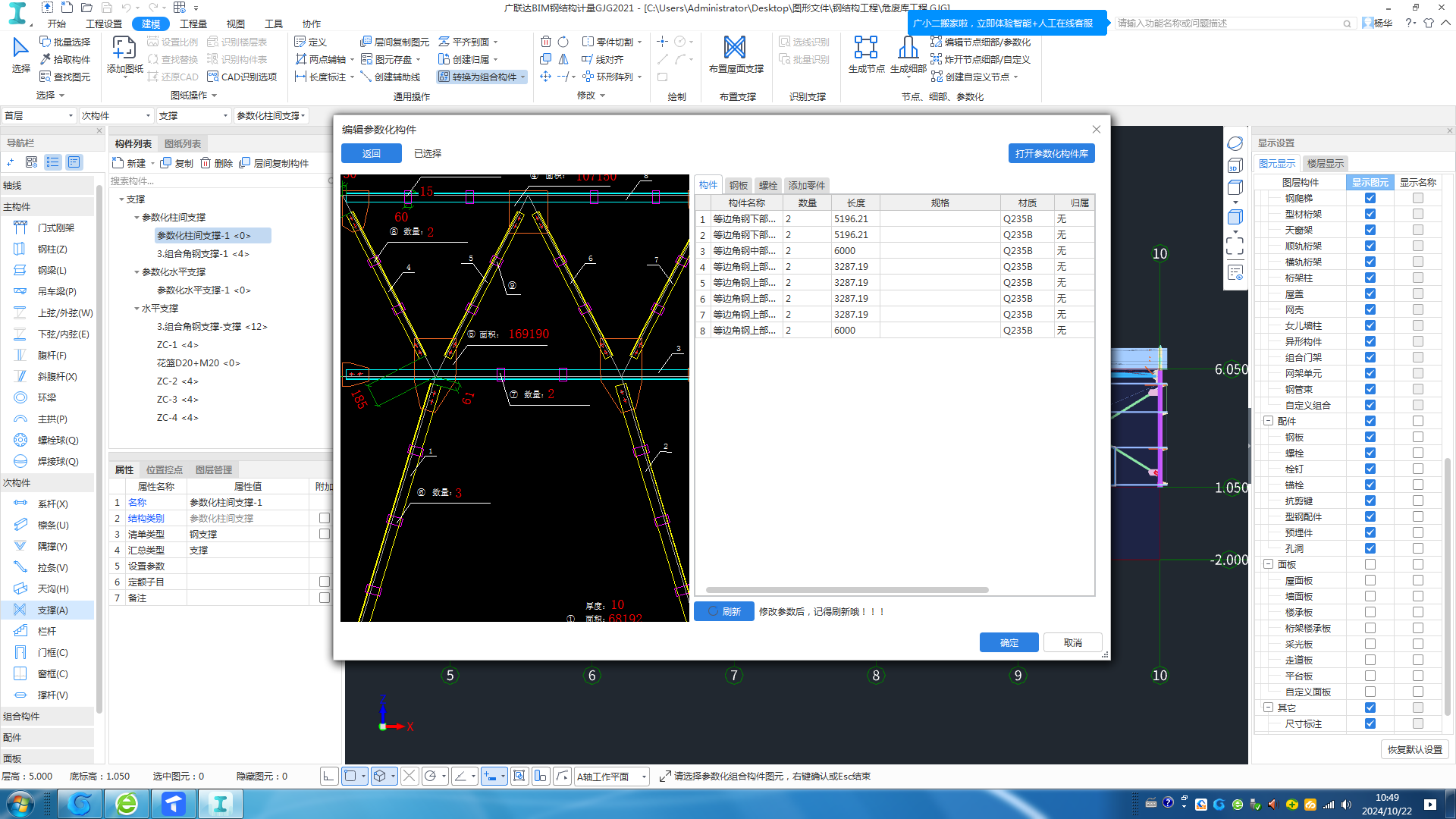1456x819 pixels.
Task: Click the 取消 cancel button
Action: (x=1072, y=642)
